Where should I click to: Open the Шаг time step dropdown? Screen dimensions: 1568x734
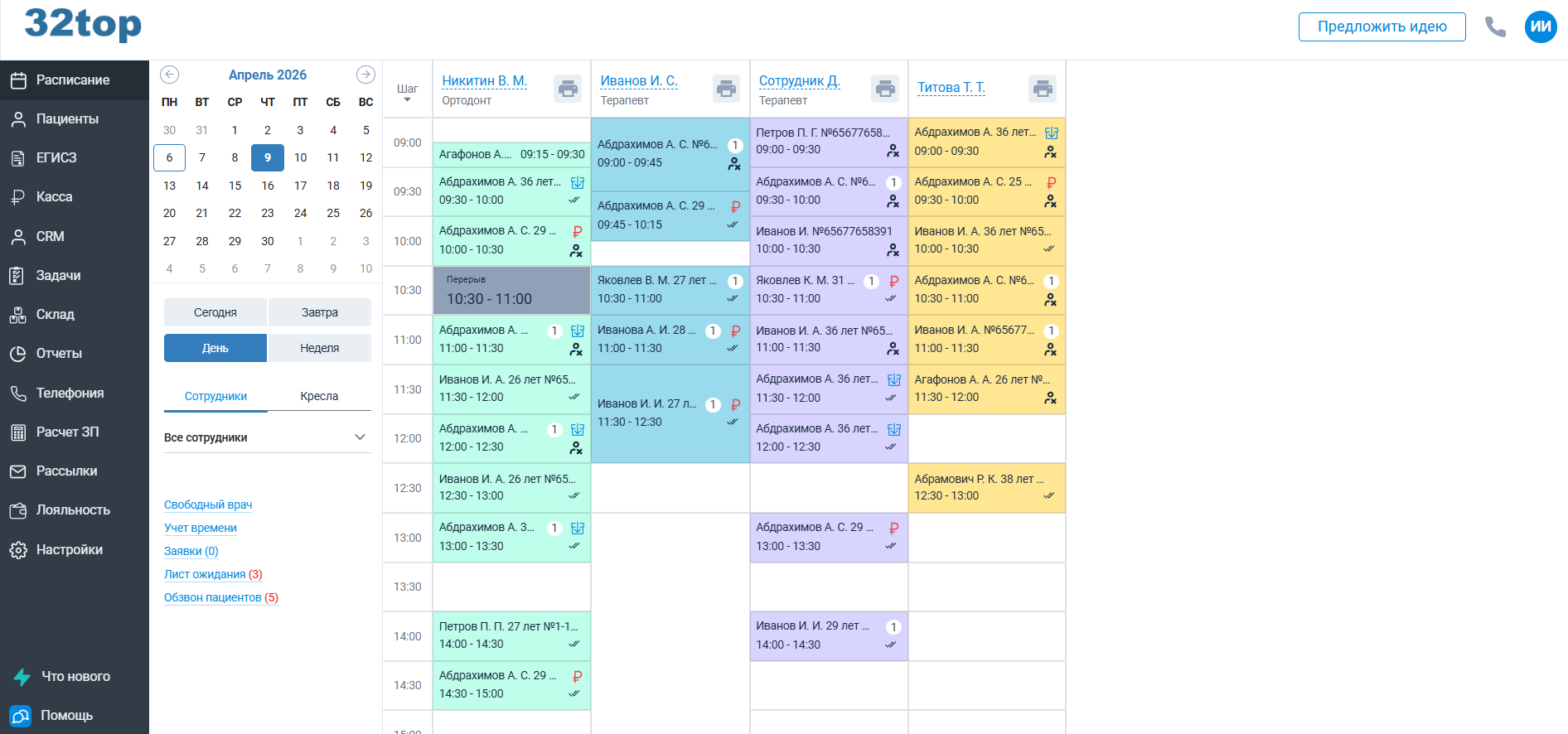point(407,93)
